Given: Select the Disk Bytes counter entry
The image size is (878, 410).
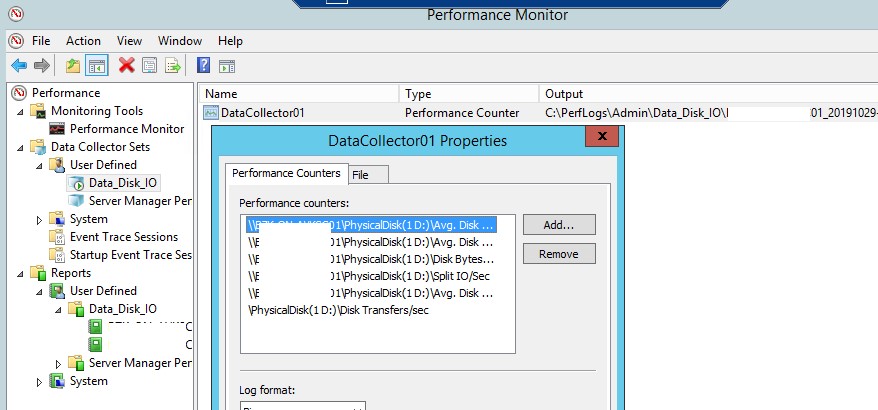Looking at the screenshot, I should point(371,259).
